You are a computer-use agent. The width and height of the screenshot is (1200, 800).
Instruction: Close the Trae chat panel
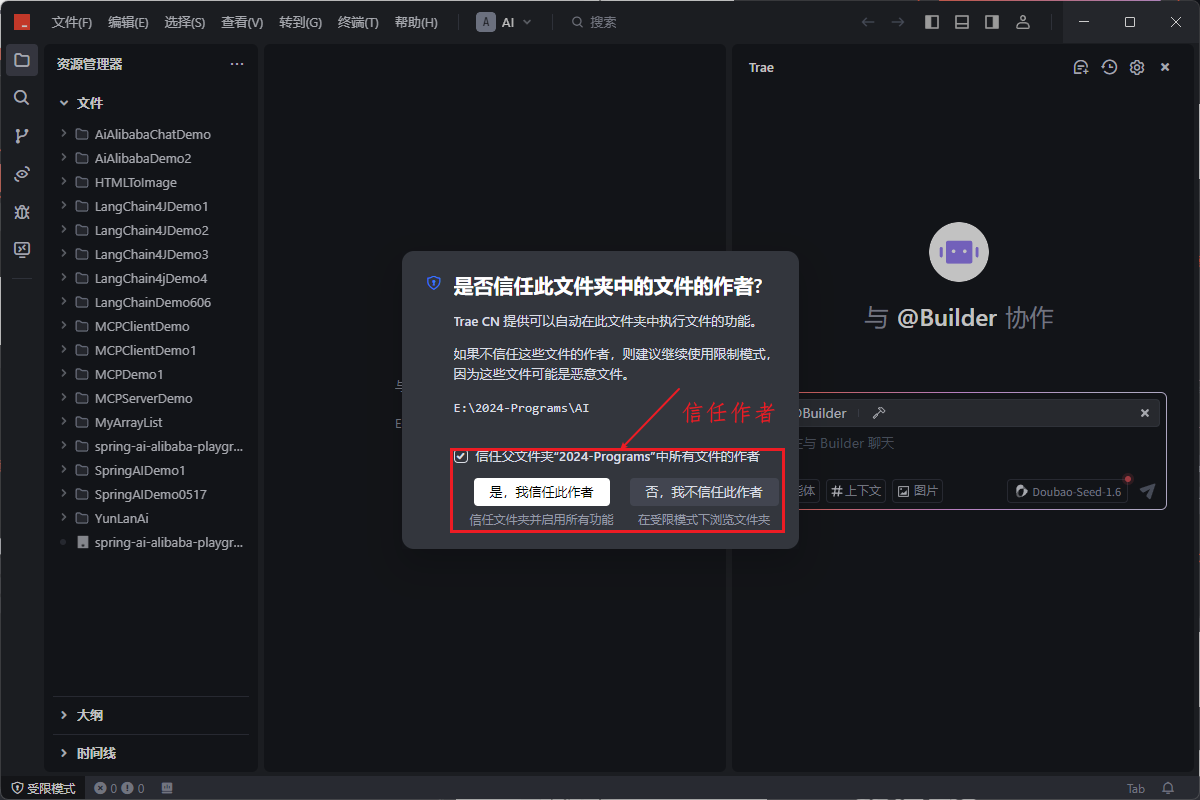[x=1165, y=67]
